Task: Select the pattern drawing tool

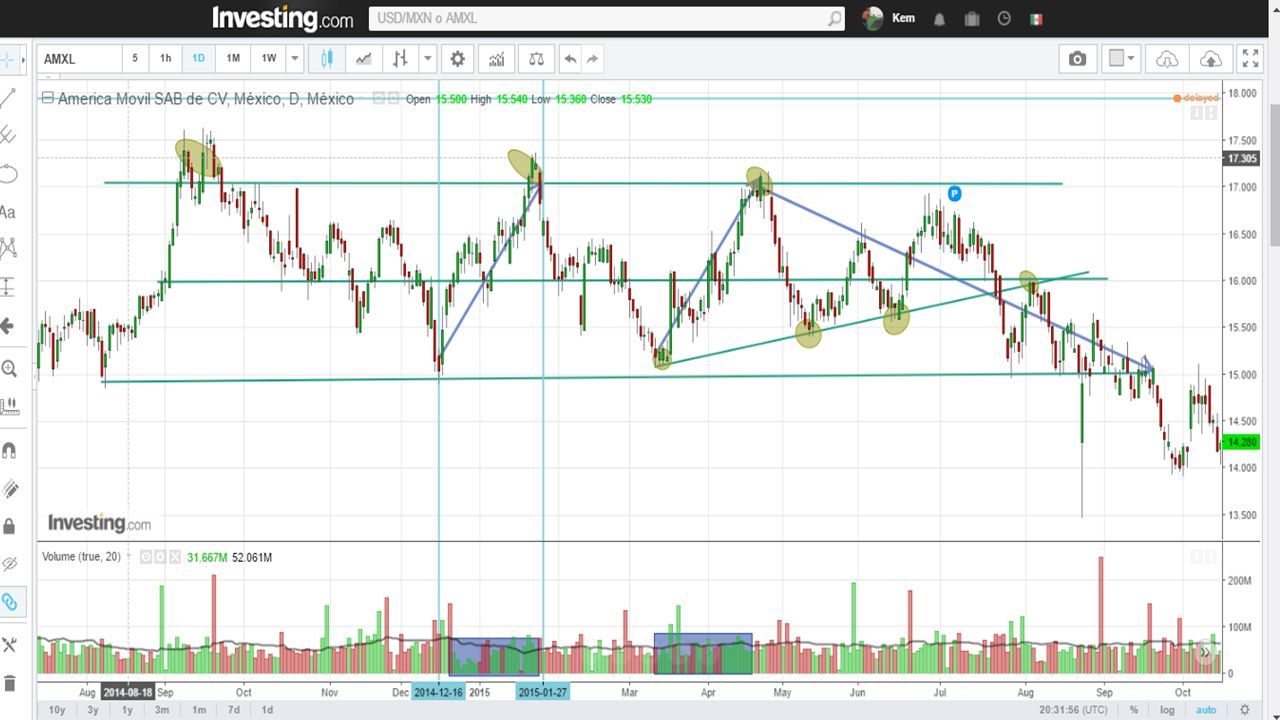Action: coord(9,248)
